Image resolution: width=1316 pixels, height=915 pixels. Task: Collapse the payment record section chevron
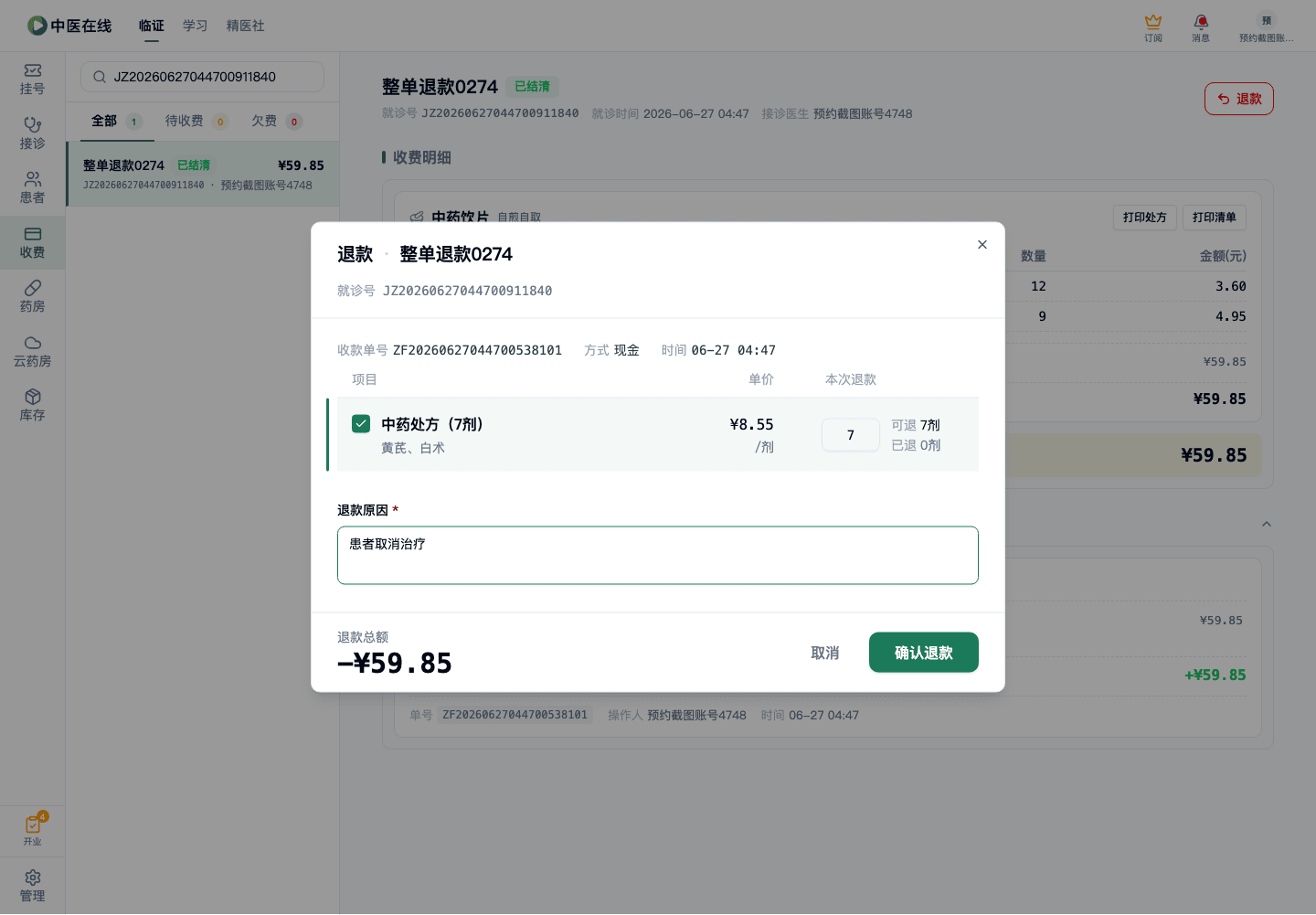pyautogui.click(x=1267, y=524)
